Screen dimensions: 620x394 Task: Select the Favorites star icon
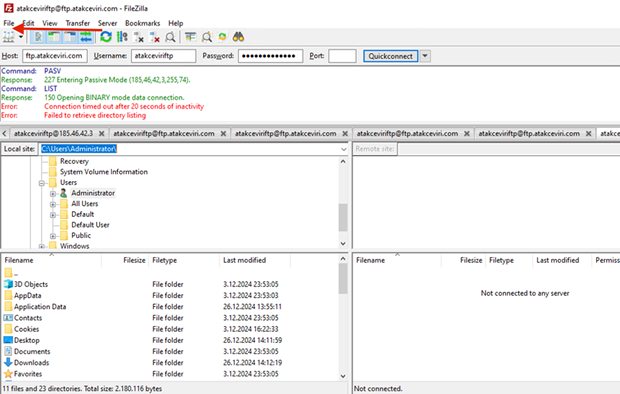coord(8,373)
